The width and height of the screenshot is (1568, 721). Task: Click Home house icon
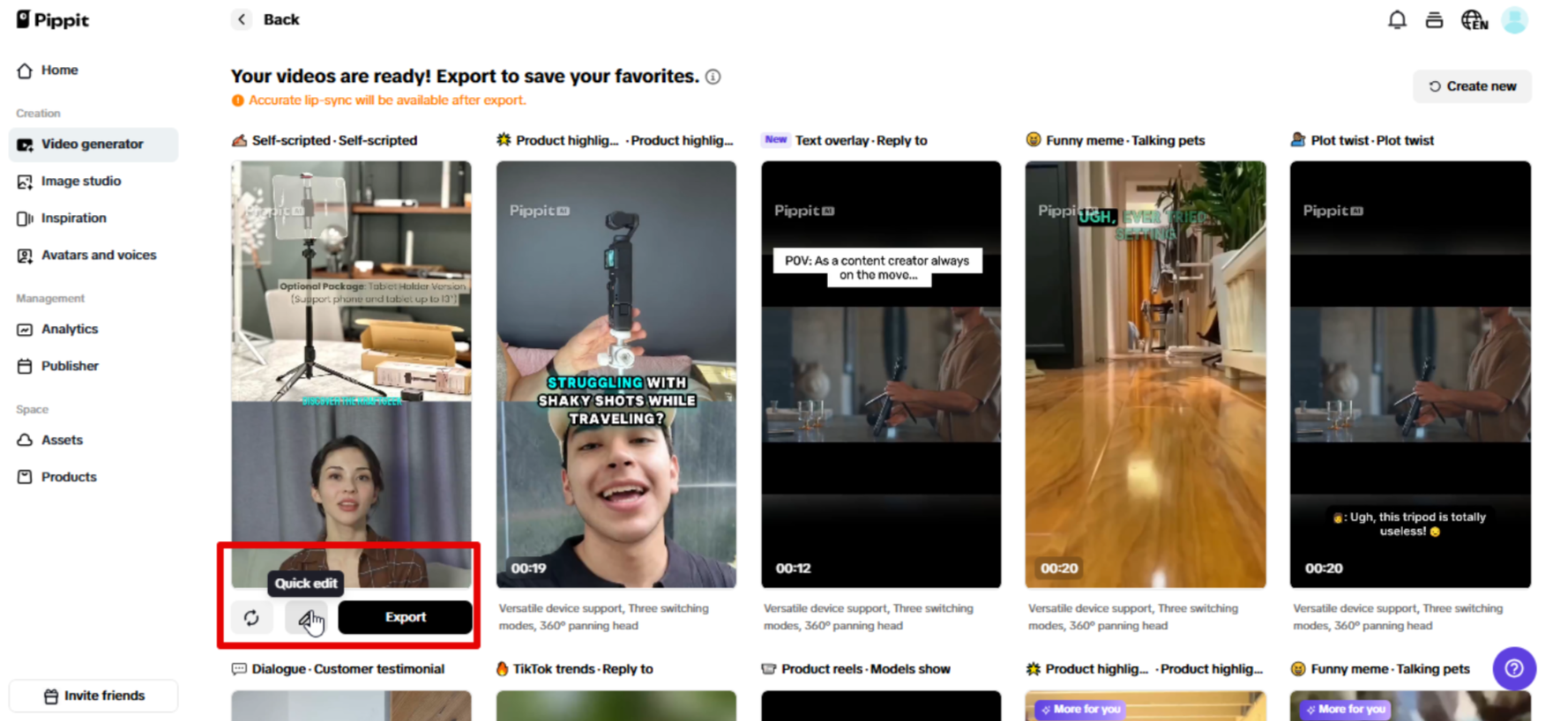[25, 71]
